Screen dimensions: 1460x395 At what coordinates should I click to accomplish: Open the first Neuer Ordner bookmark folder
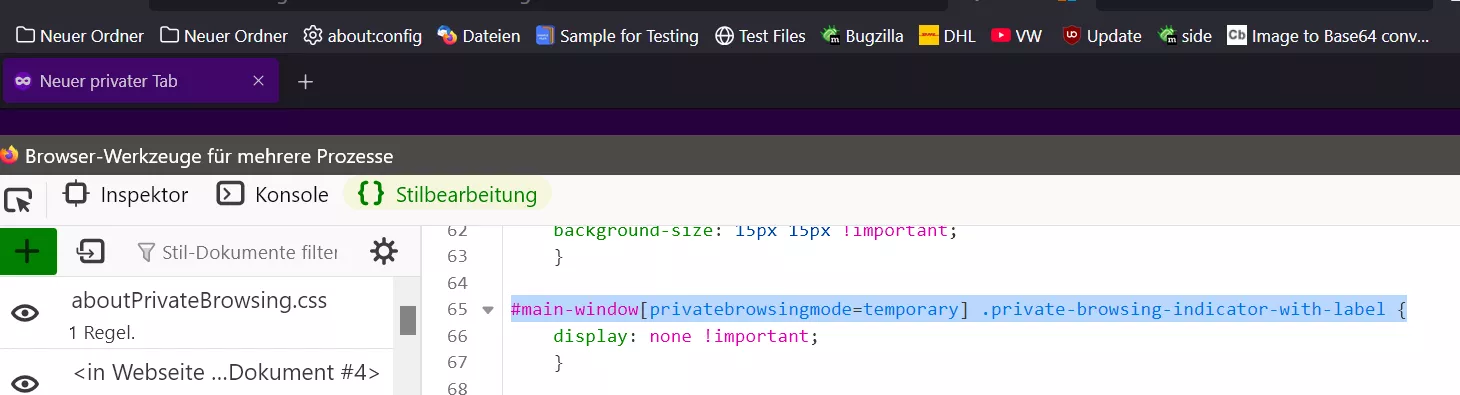(x=81, y=36)
